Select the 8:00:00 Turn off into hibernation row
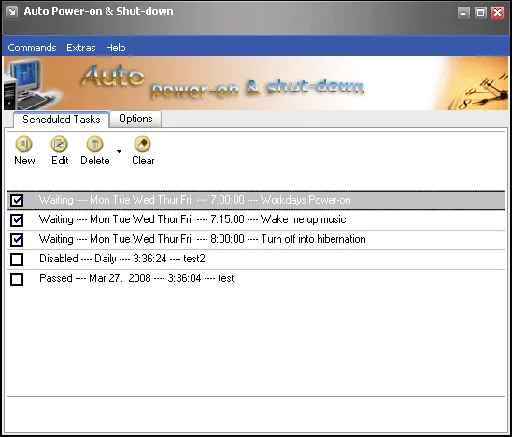This screenshot has width=512, height=437. (256, 239)
